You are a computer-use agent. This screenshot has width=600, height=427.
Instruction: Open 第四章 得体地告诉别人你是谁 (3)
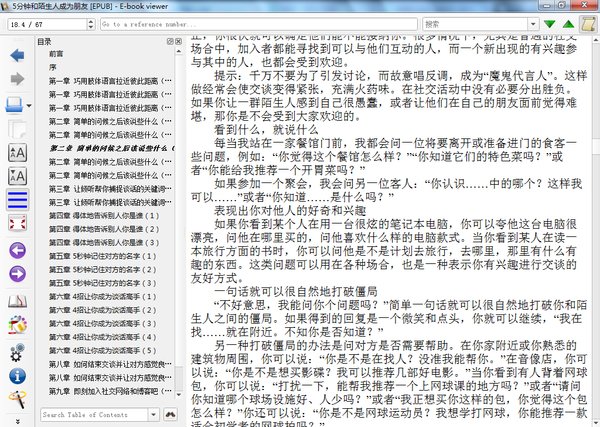104,242
